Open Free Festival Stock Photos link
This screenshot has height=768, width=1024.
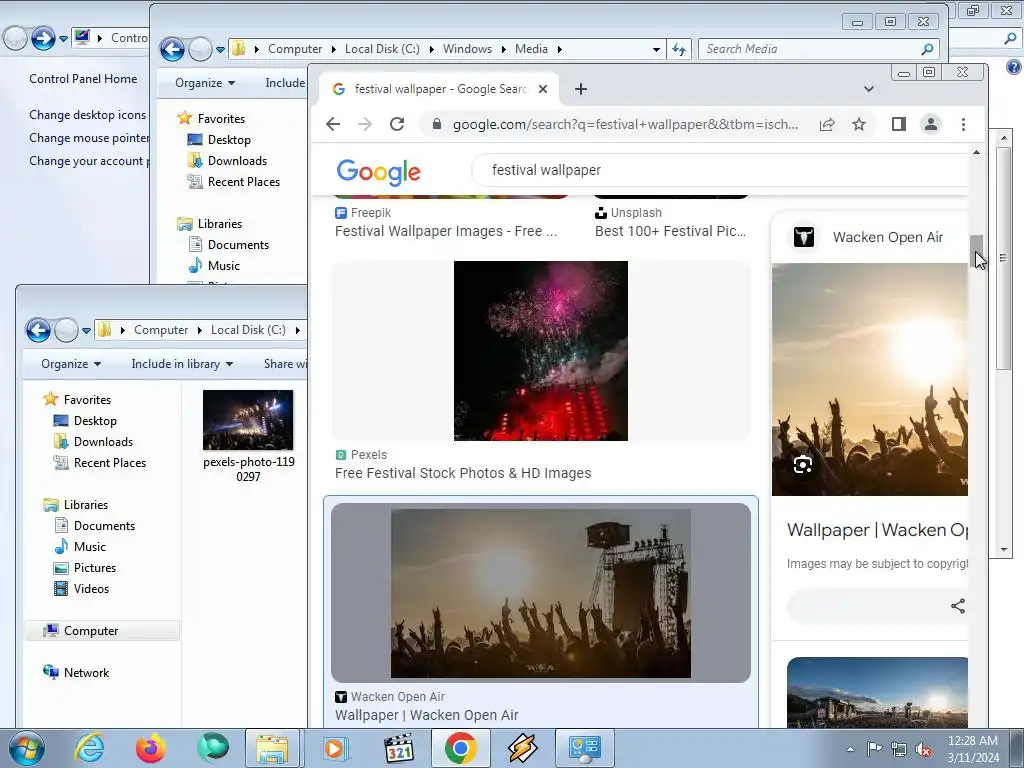(463, 473)
